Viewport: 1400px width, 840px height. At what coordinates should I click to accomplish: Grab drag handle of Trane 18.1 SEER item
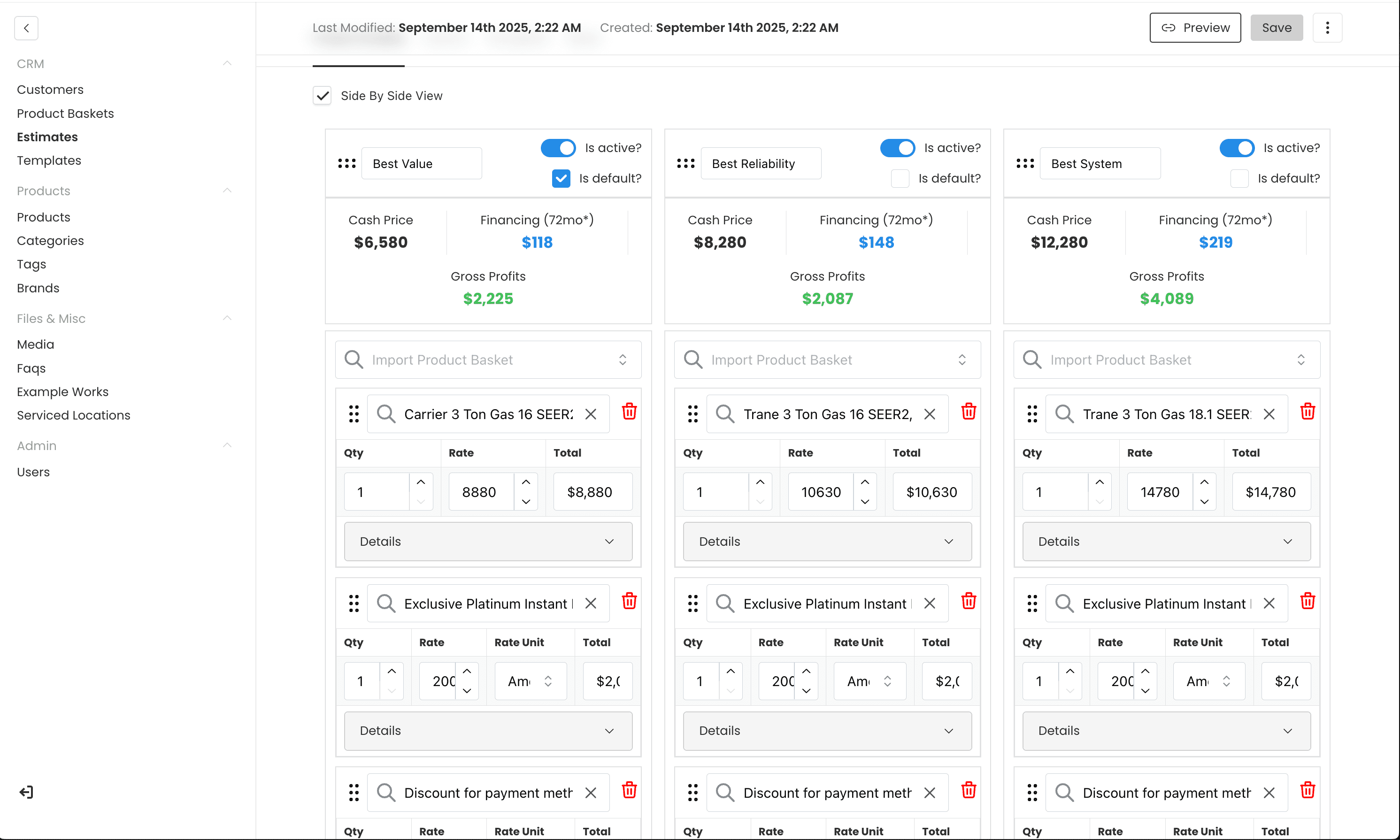1031,414
